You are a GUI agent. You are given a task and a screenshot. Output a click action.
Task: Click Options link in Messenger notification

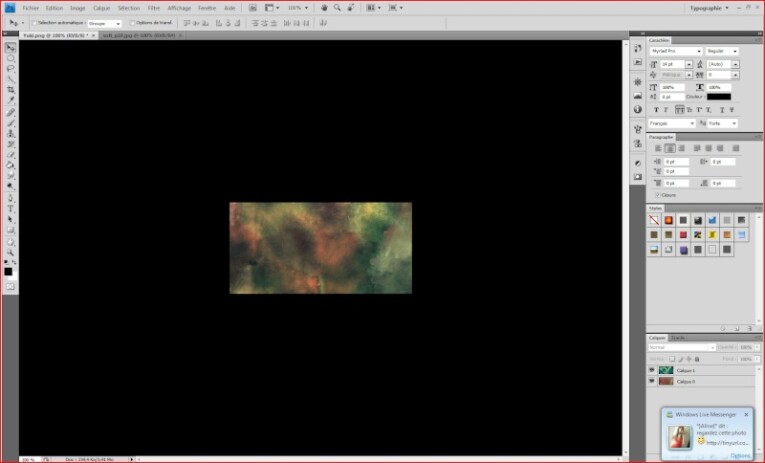click(740, 456)
